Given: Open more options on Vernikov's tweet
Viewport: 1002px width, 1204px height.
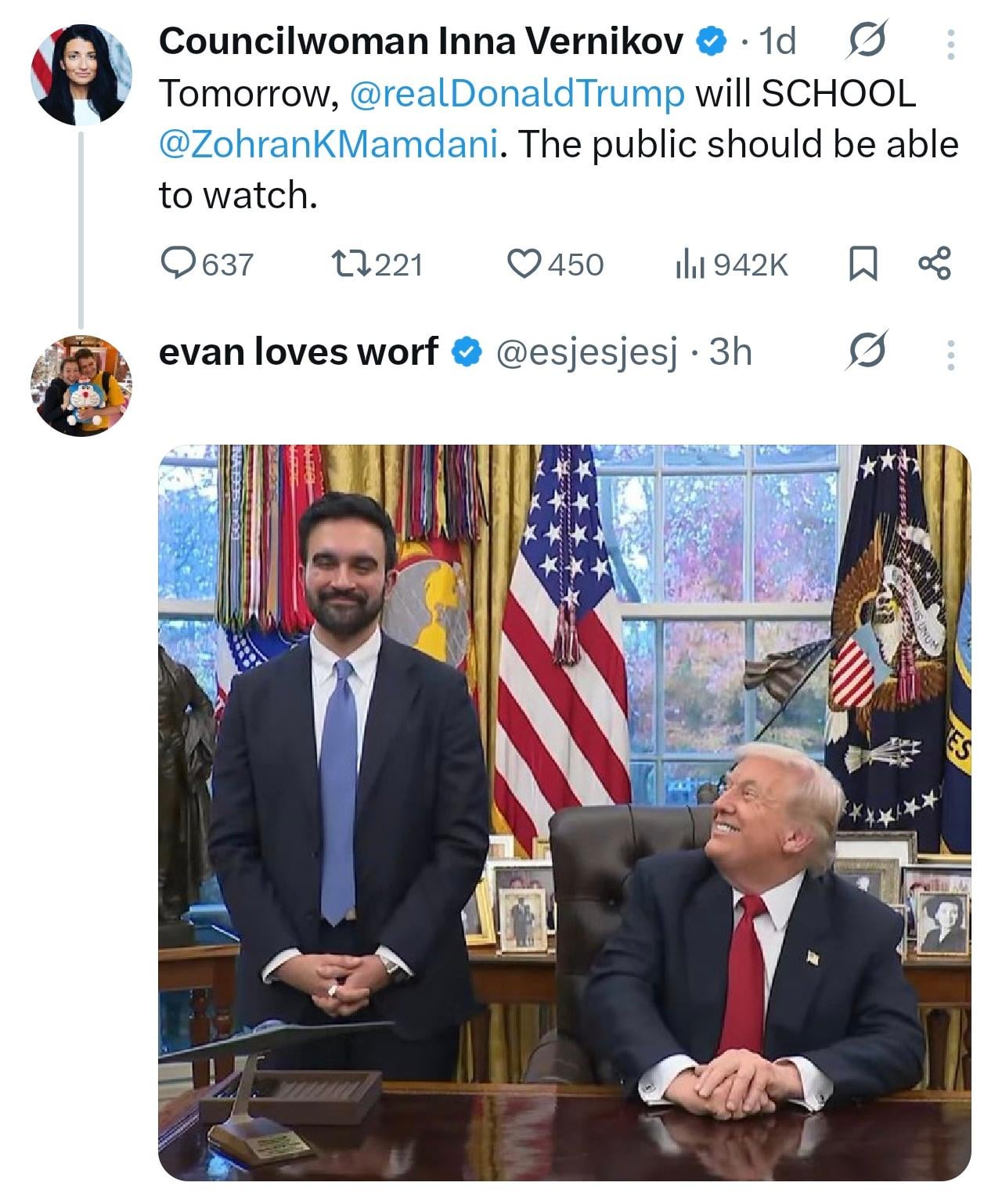Looking at the screenshot, I should pos(950,44).
